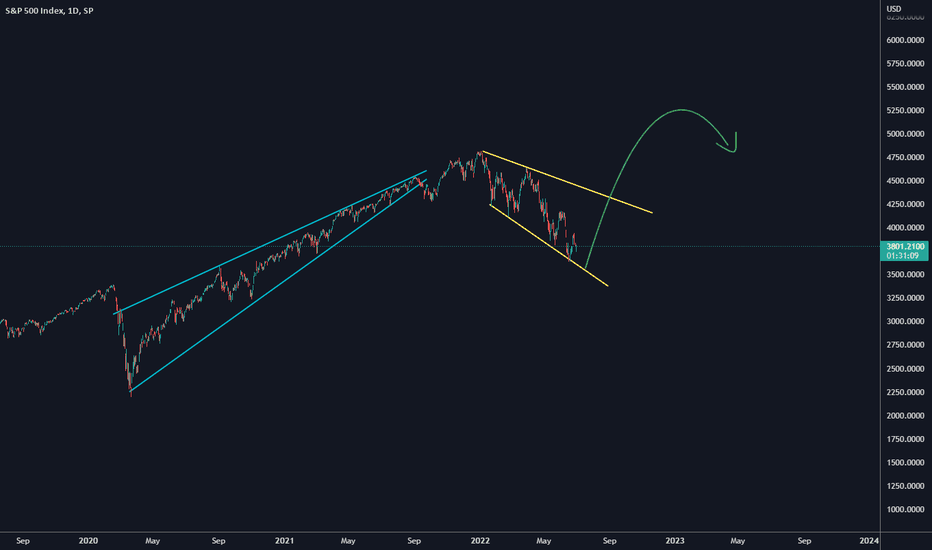Click the 1750.0000 price axis label
Image resolution: width=932 pixels, height=550 pixels.
coord(905,439)
